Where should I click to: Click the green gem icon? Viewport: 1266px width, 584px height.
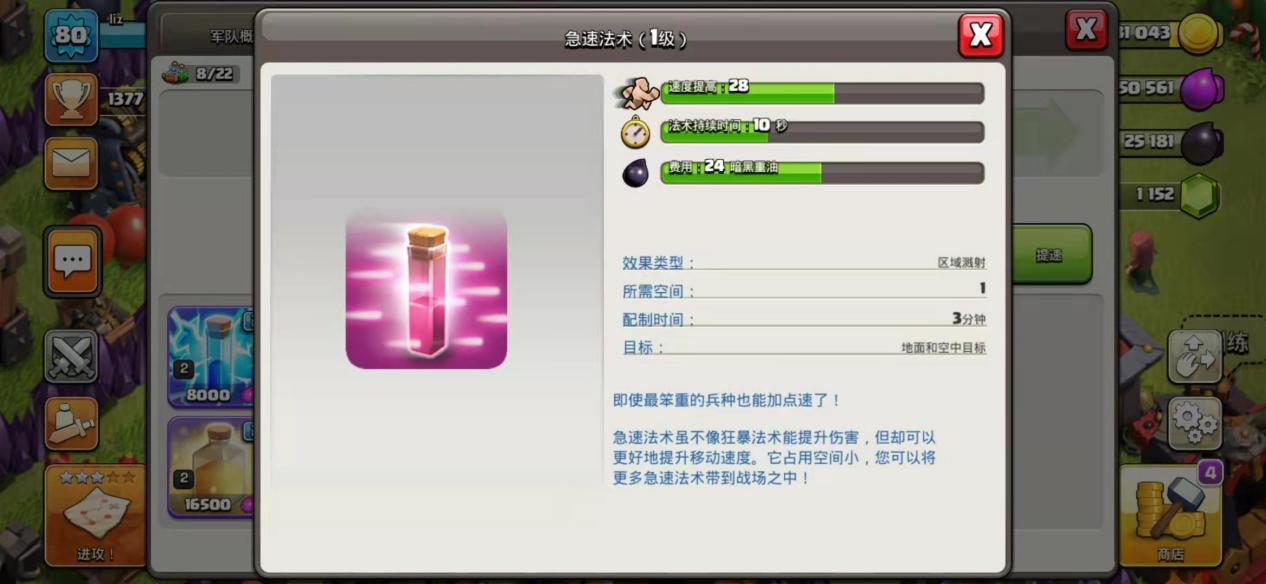[1200, 196]
